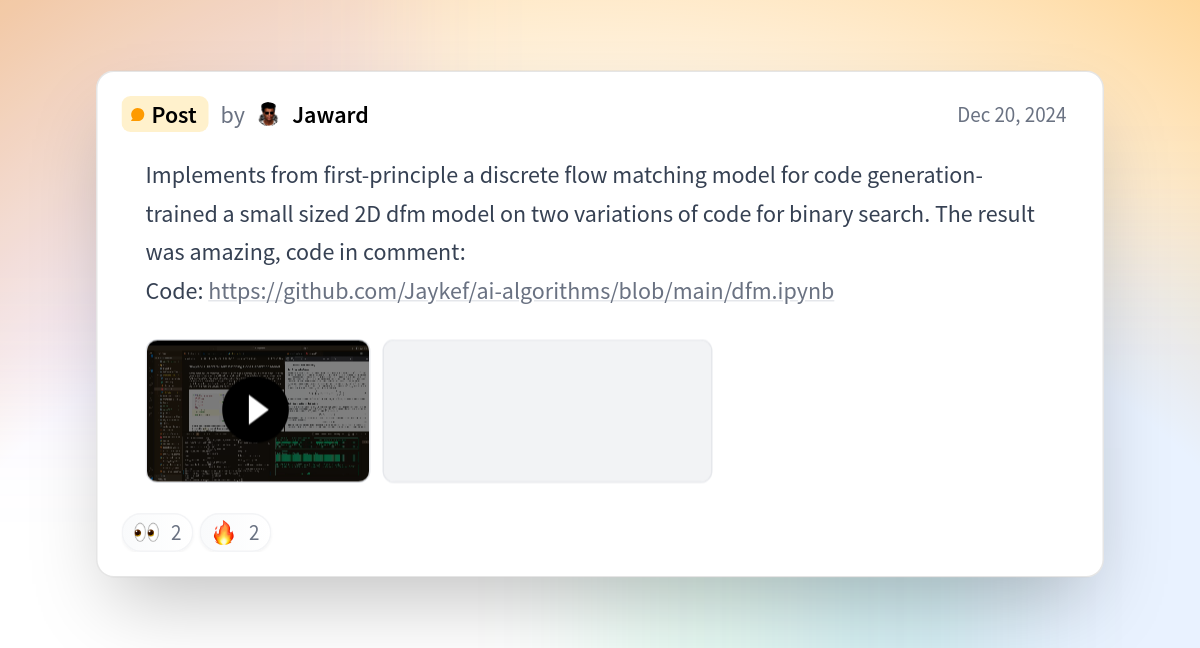The image size is (1200, 648).
Task: Click the Dec 20, 2024 date
Action: coord(1011,115)
